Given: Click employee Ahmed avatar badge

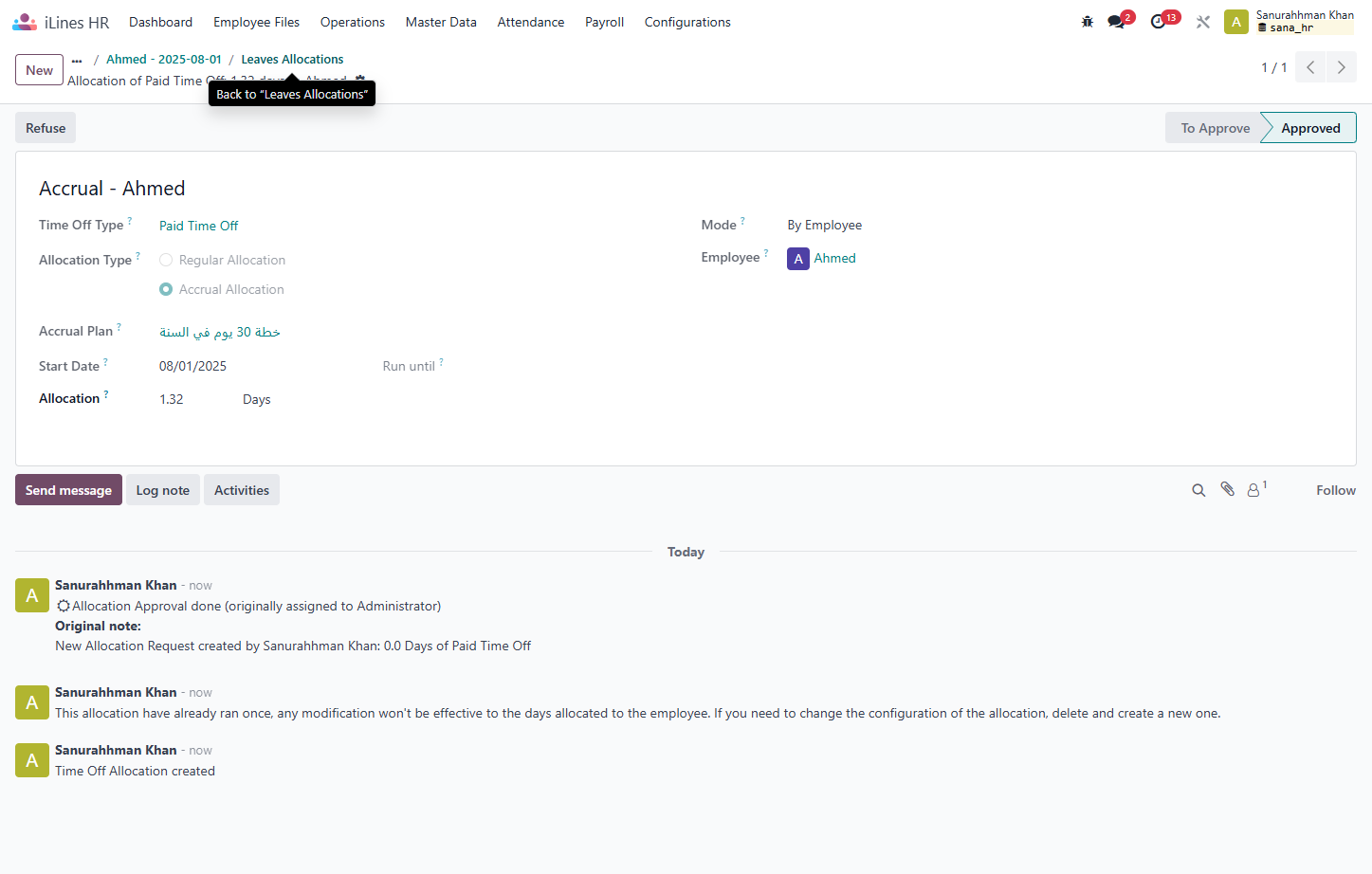Looking at the screenshot, I should [x=798, y=259].
